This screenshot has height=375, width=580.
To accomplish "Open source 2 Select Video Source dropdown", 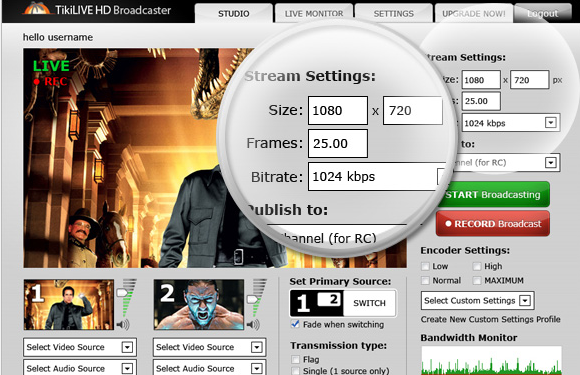I will tap(209, 347).
